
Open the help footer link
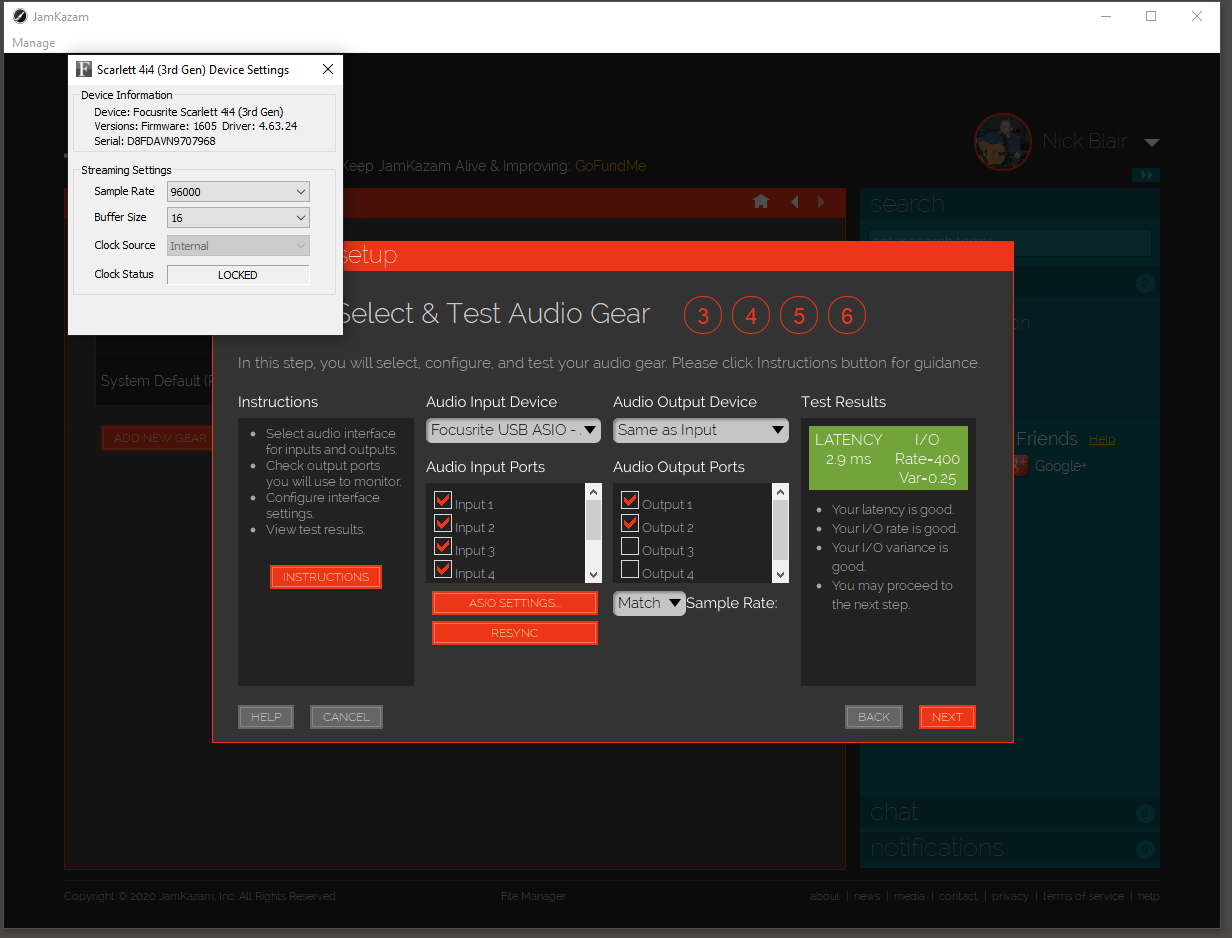point(1149,896)
